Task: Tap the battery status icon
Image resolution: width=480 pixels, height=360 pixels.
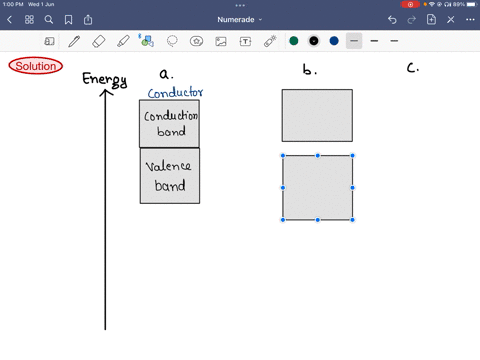Action: (x=472, y=4)
